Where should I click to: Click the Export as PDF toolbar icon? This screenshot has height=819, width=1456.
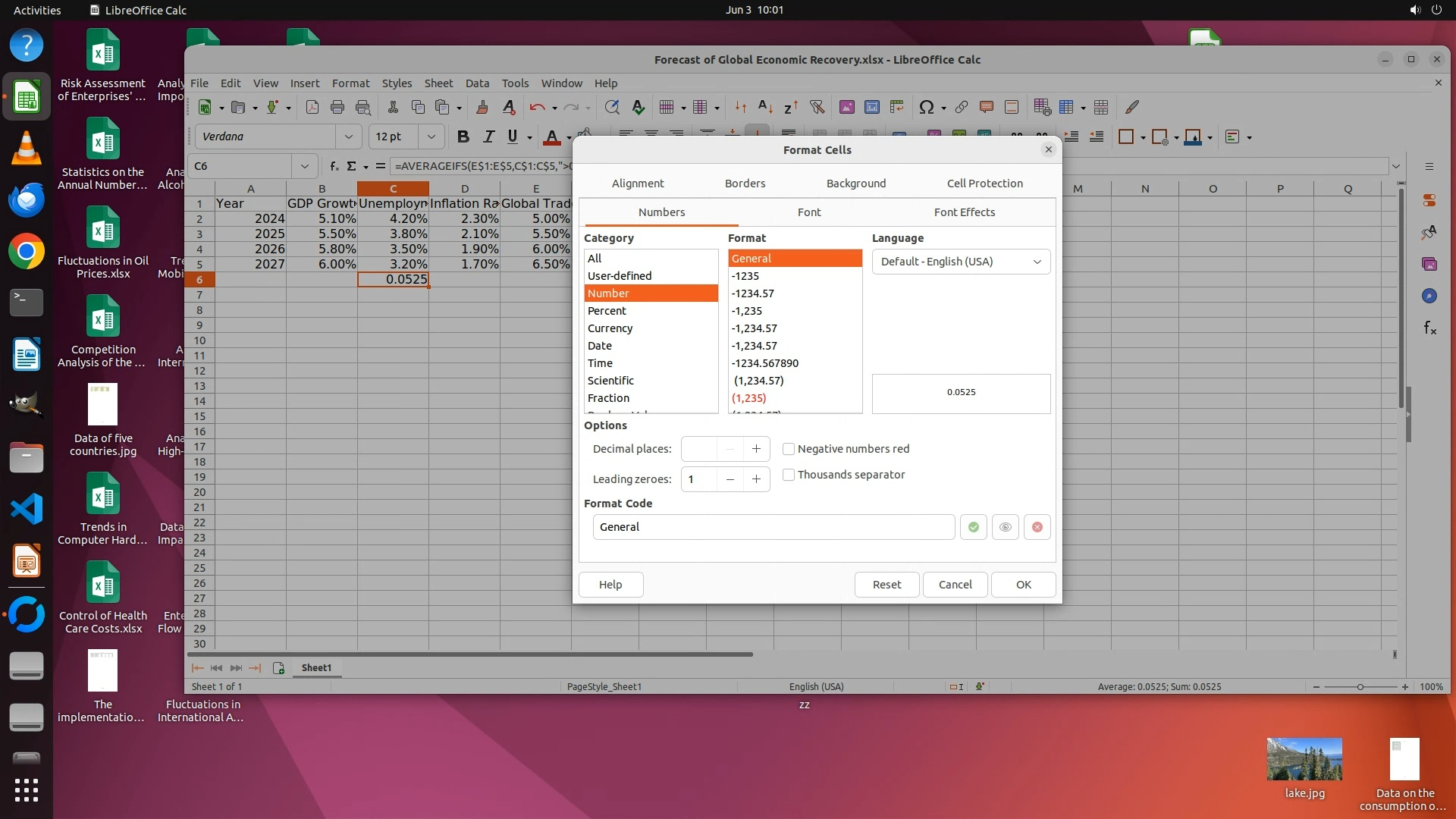coord(312,107)
